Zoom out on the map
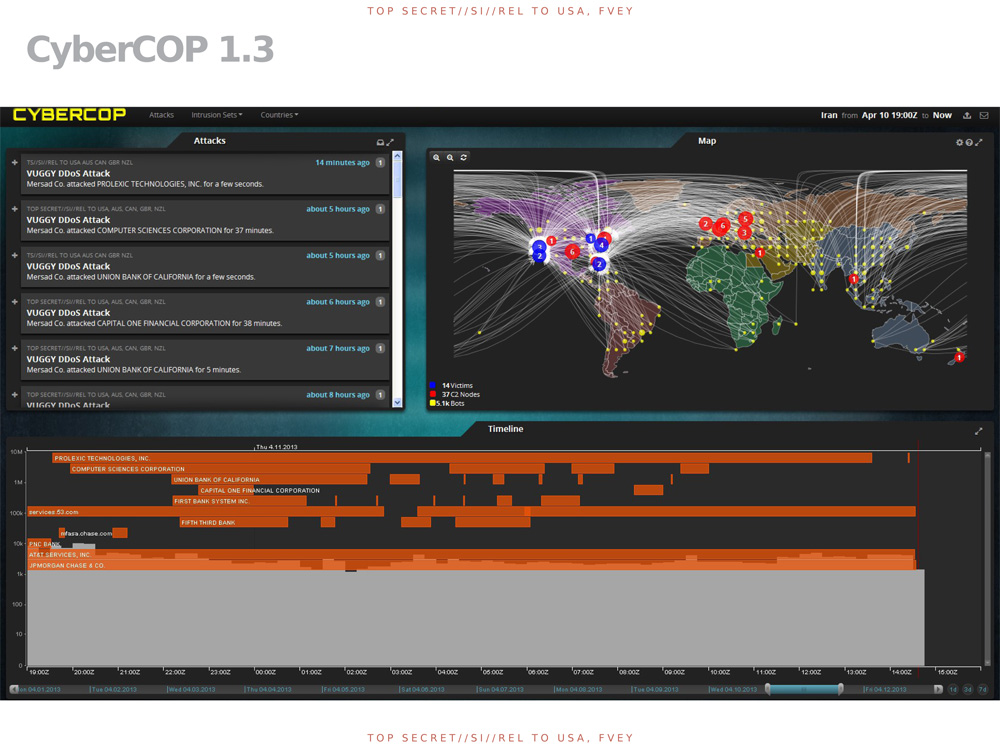 click(x=450, y=158)
